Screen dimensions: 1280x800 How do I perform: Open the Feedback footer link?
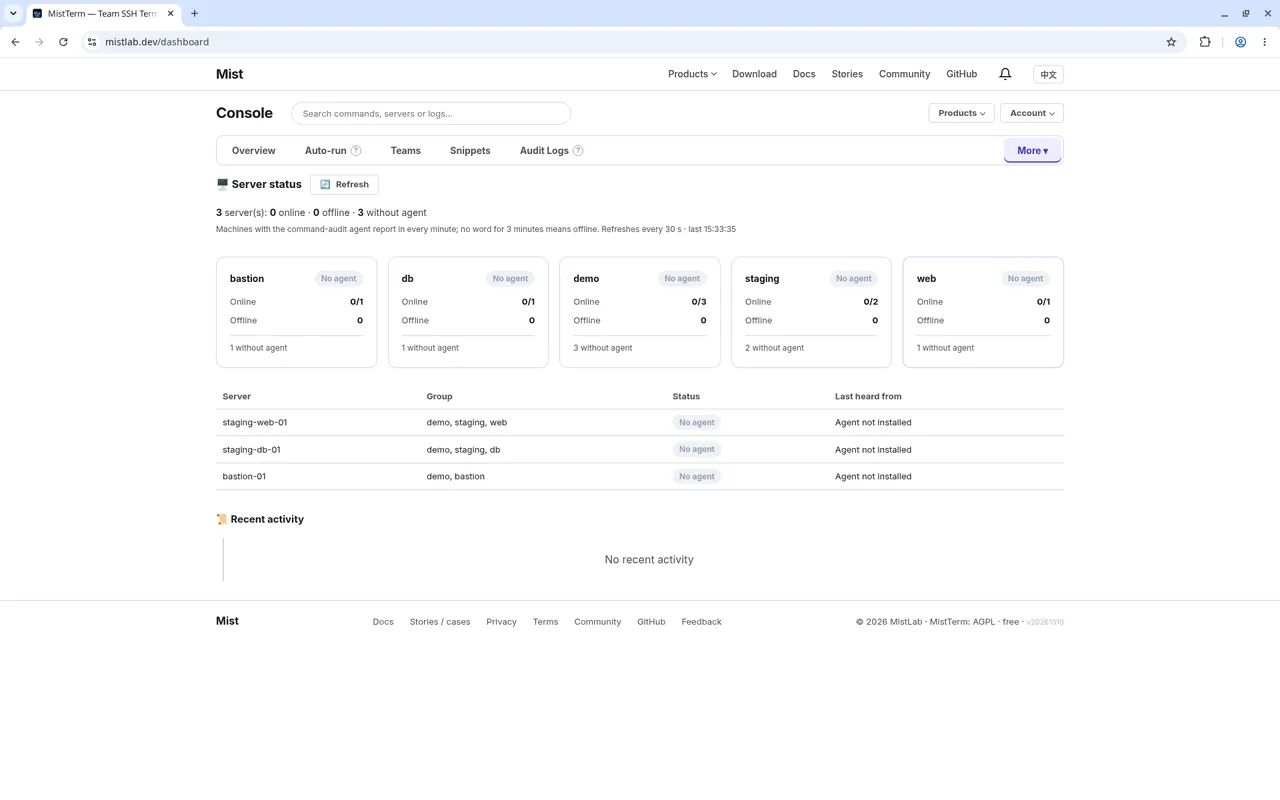701,622
